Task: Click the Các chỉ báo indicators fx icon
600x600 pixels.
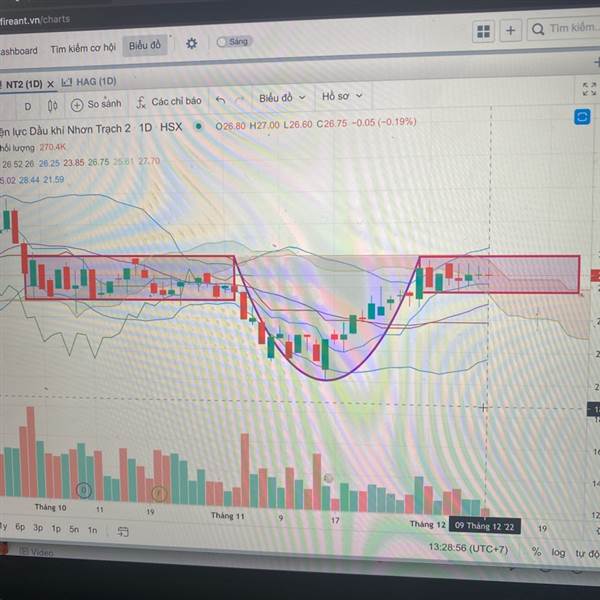Action: pos(141,102)
